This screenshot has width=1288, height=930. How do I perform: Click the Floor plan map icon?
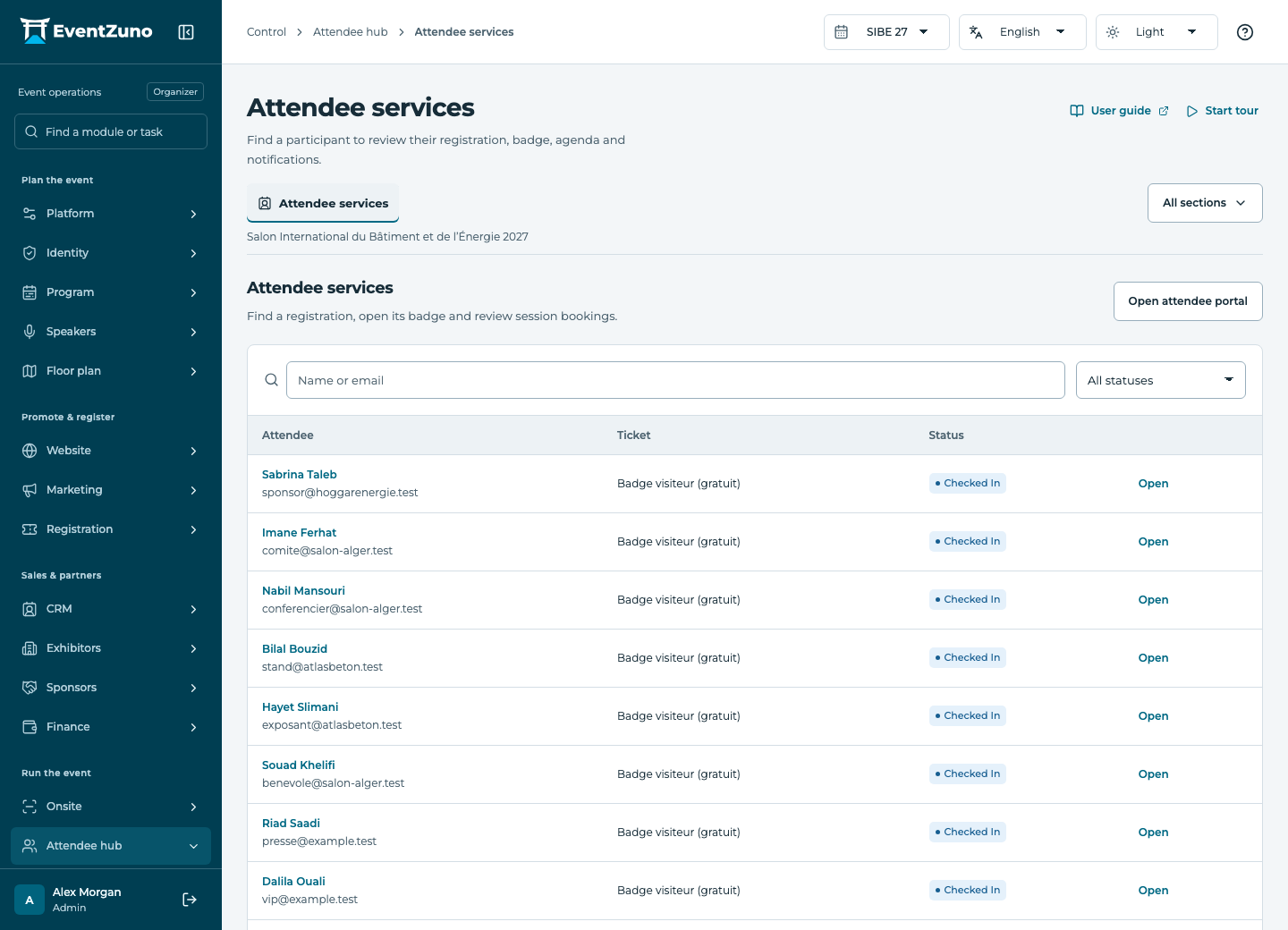(x=30, y=371)
